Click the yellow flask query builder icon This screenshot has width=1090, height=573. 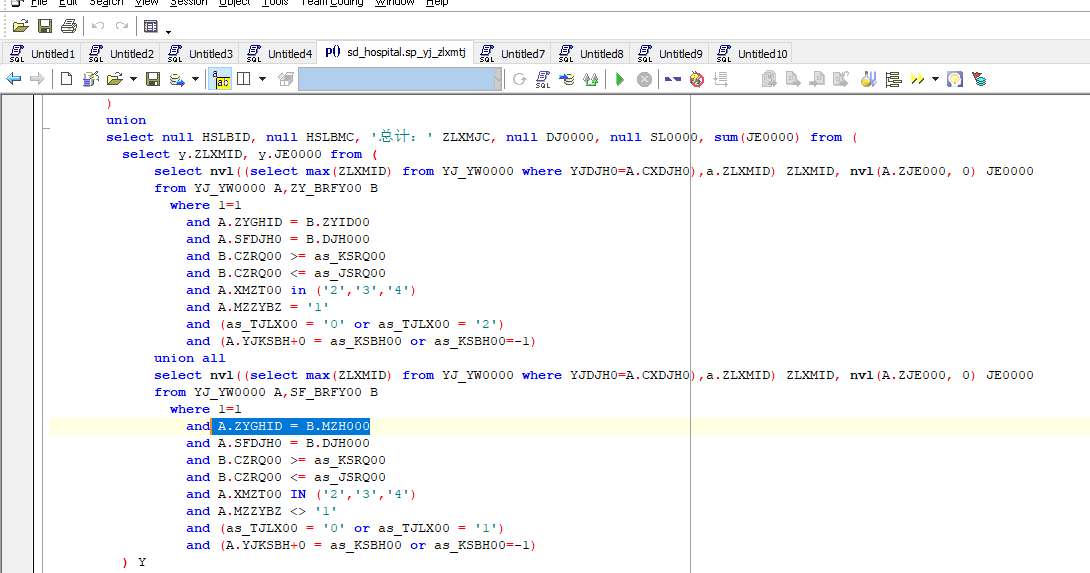tap(867, 79)
